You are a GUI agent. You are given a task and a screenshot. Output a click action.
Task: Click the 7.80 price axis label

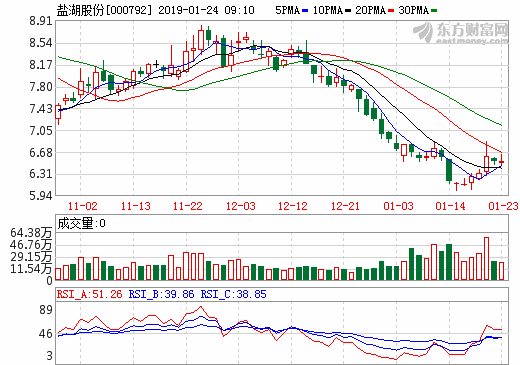click(41, 87)
